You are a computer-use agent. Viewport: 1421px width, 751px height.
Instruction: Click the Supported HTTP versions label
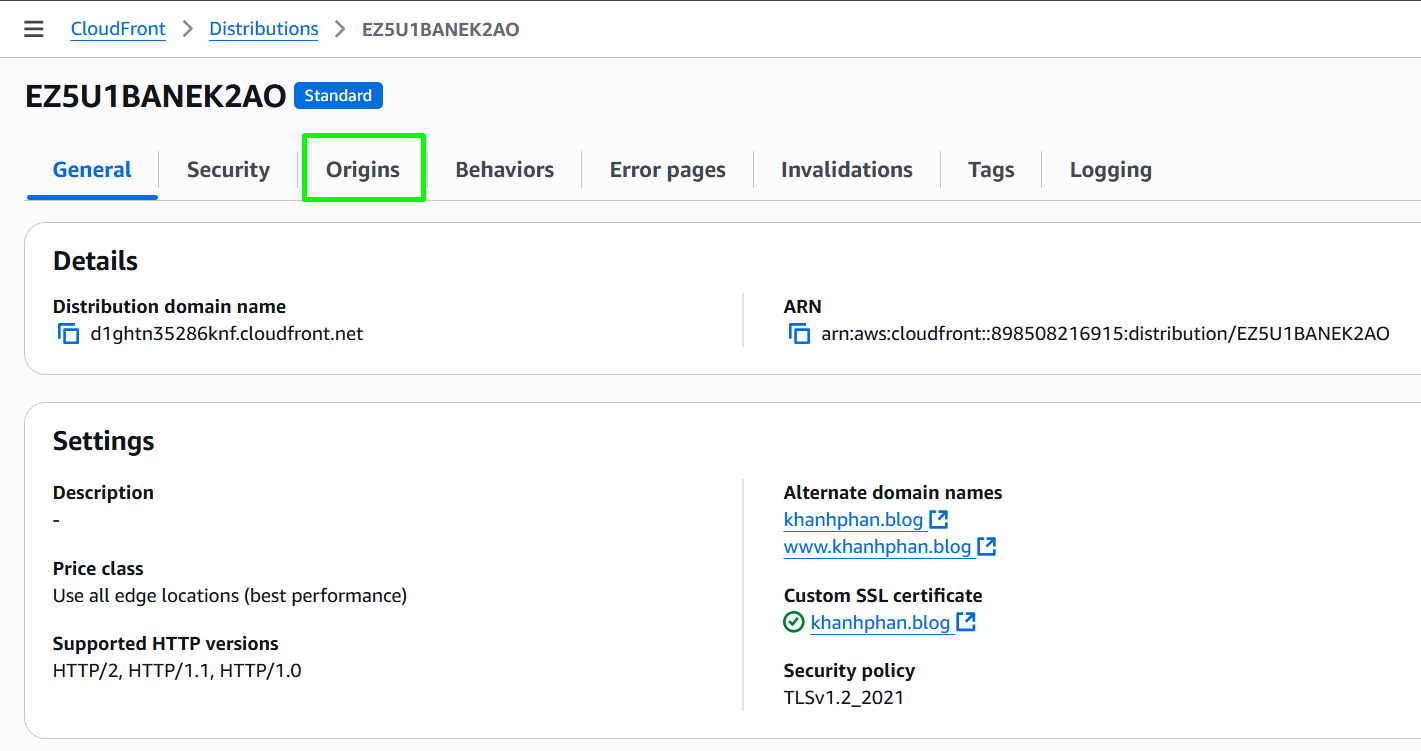click(x=166, y=644)
